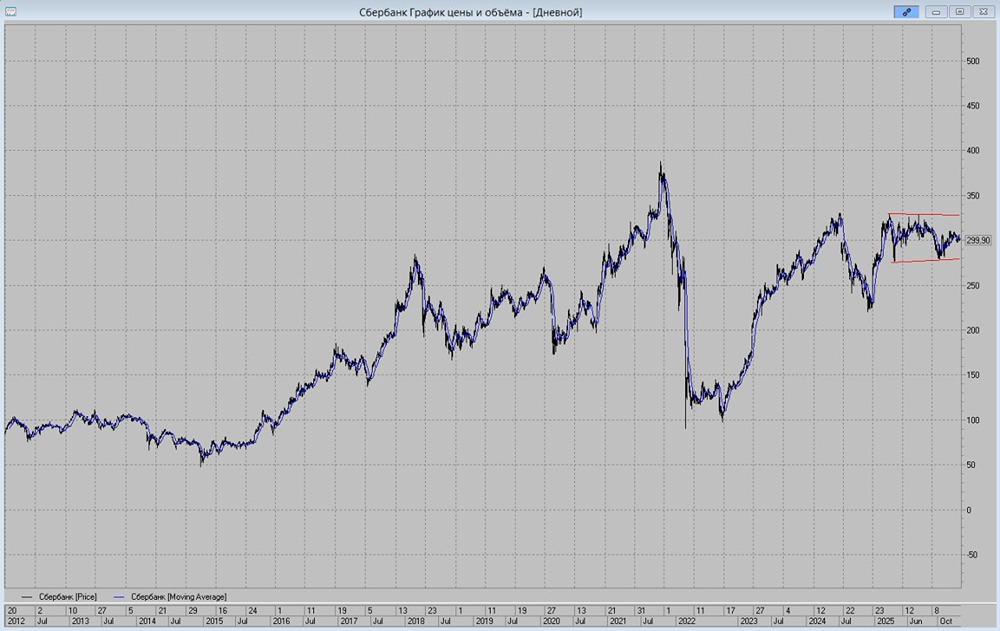The image size is (1000, 631).
Task: Click the pin icon in title bar
Action: tap(907, 12)
